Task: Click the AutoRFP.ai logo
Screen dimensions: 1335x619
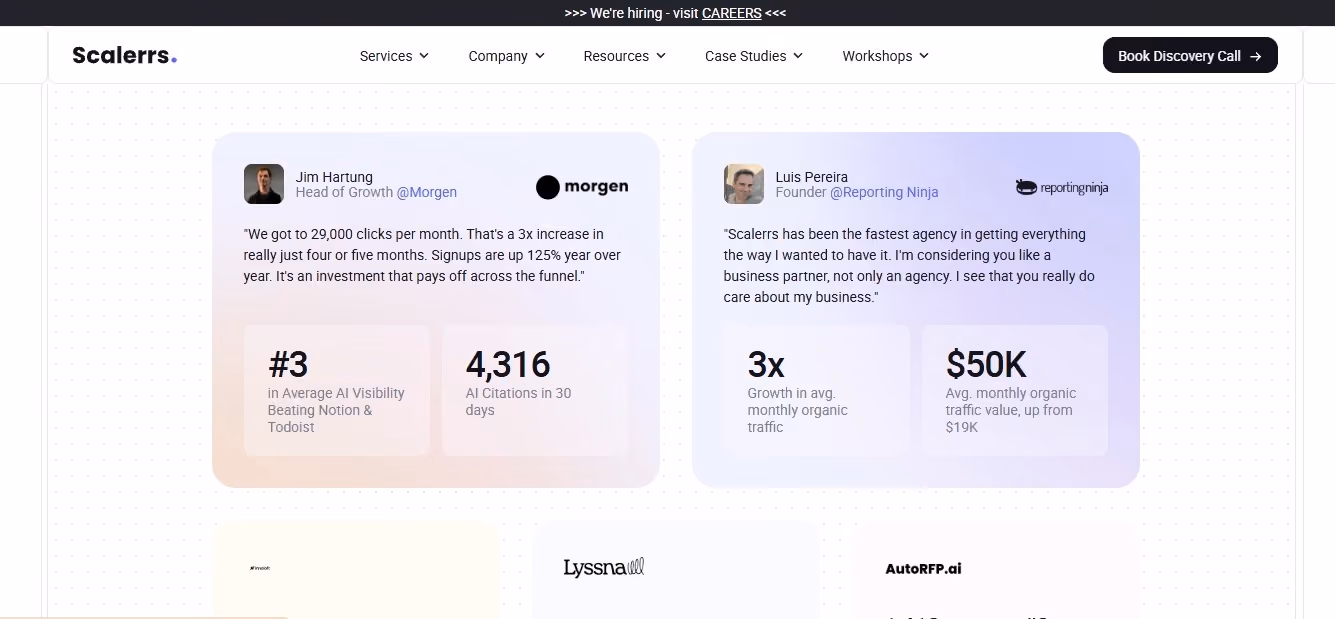Action: [923, 568]
